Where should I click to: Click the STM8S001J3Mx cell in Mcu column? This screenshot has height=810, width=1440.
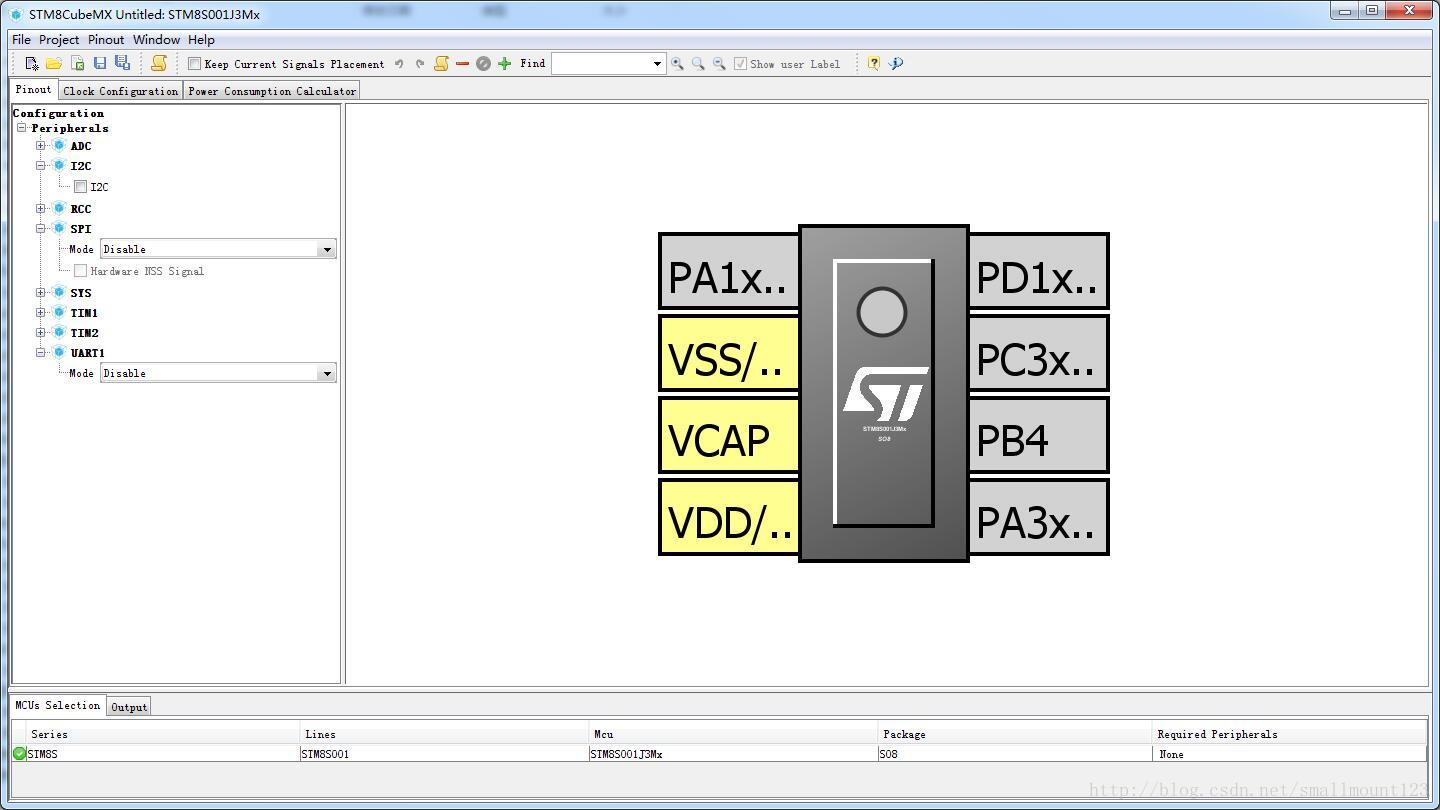point(733,754)
